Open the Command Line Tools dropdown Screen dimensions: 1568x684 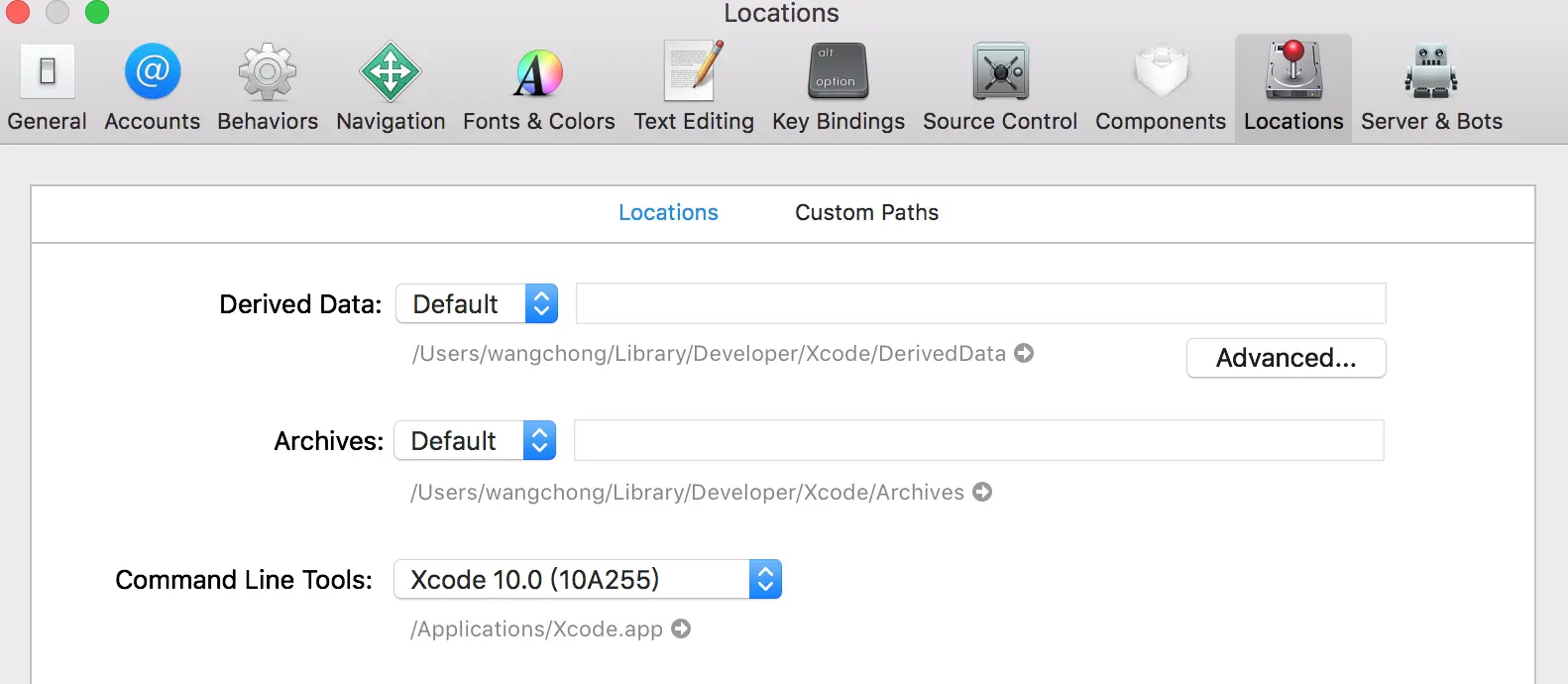point(588,579)
